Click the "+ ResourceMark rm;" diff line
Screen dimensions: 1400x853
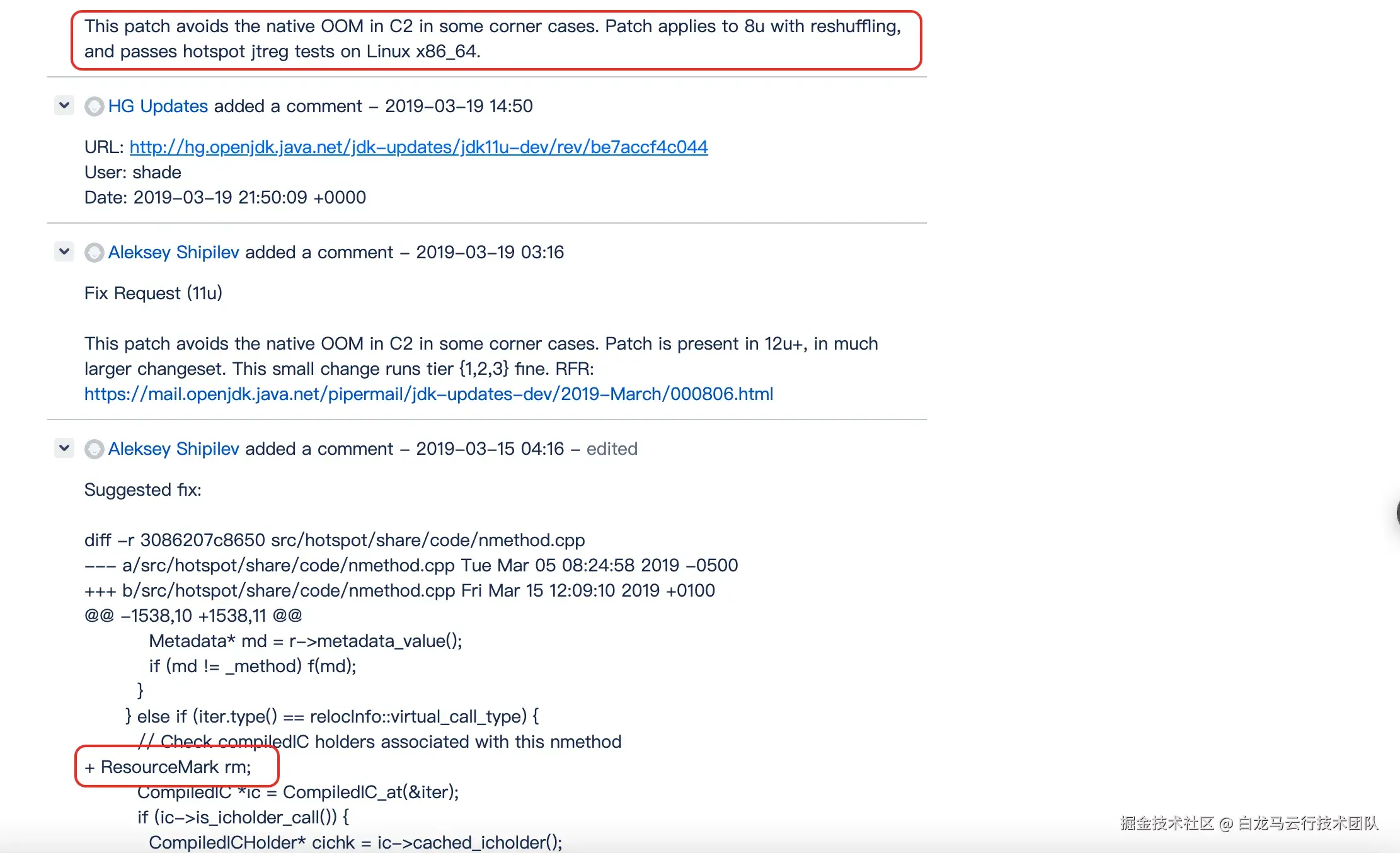coord(168,767)
